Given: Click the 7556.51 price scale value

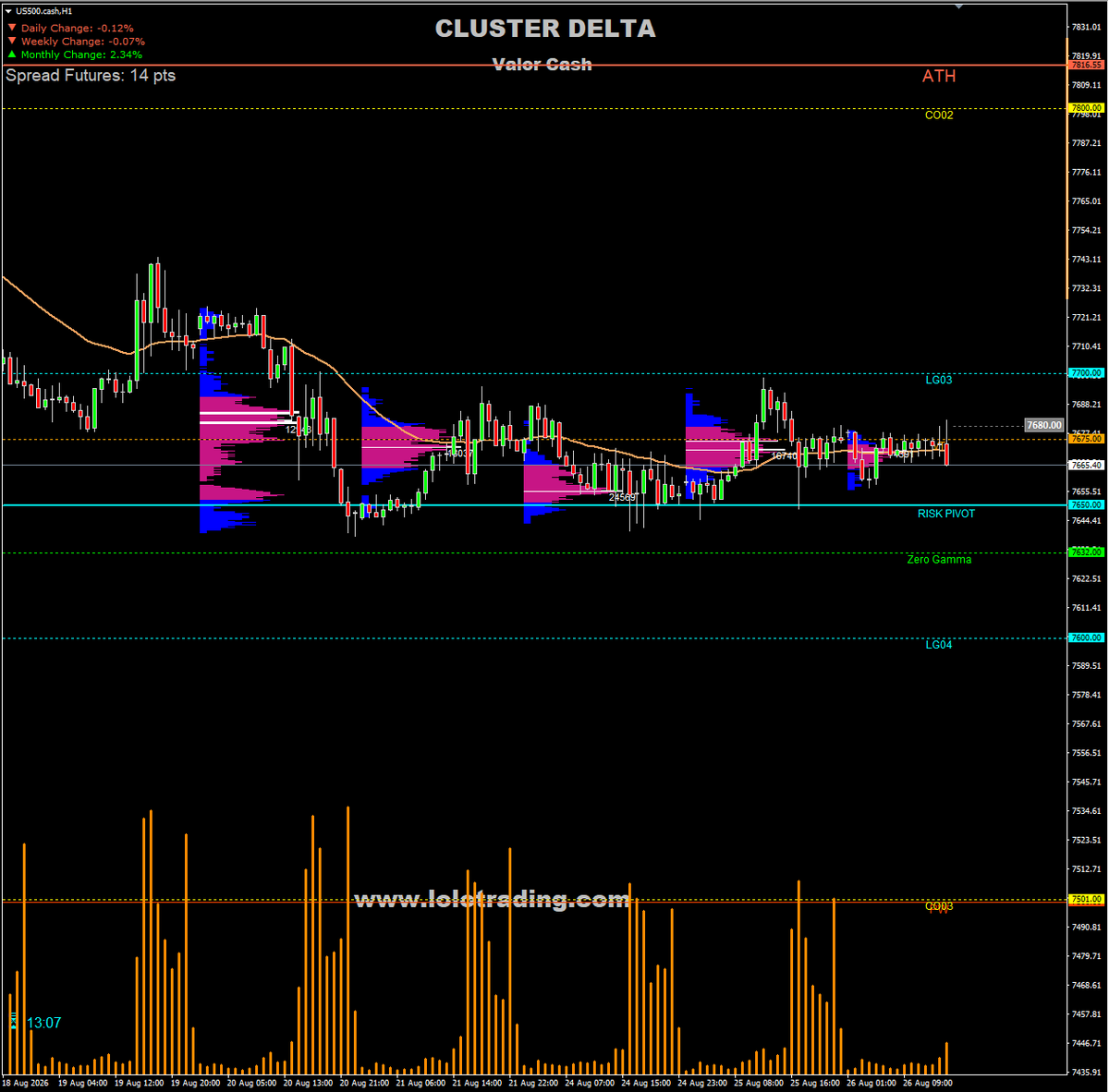Looking at the screenshot, I should click(x=1086, y=753).
